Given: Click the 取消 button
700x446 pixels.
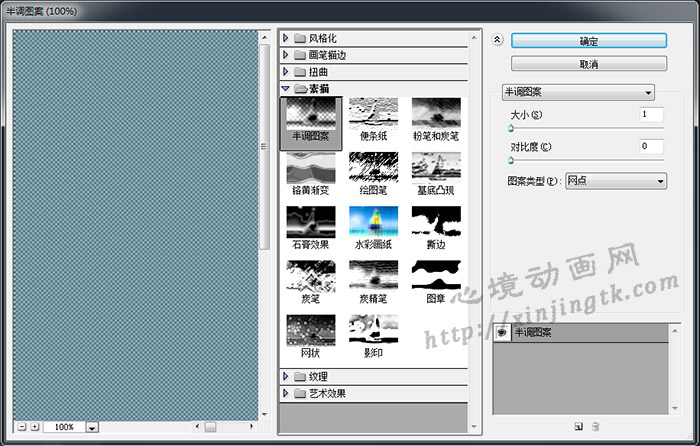Looking at the screenshot, I should (588, 64).
